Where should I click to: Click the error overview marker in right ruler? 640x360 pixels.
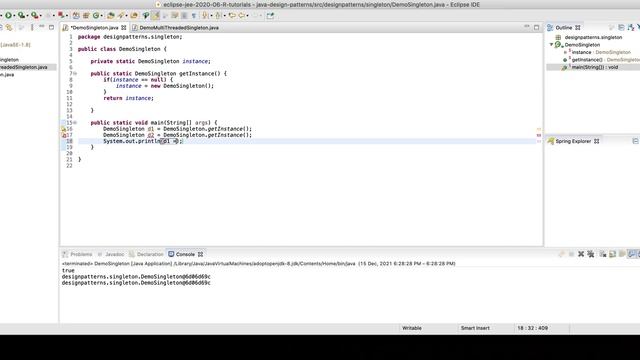539,135
